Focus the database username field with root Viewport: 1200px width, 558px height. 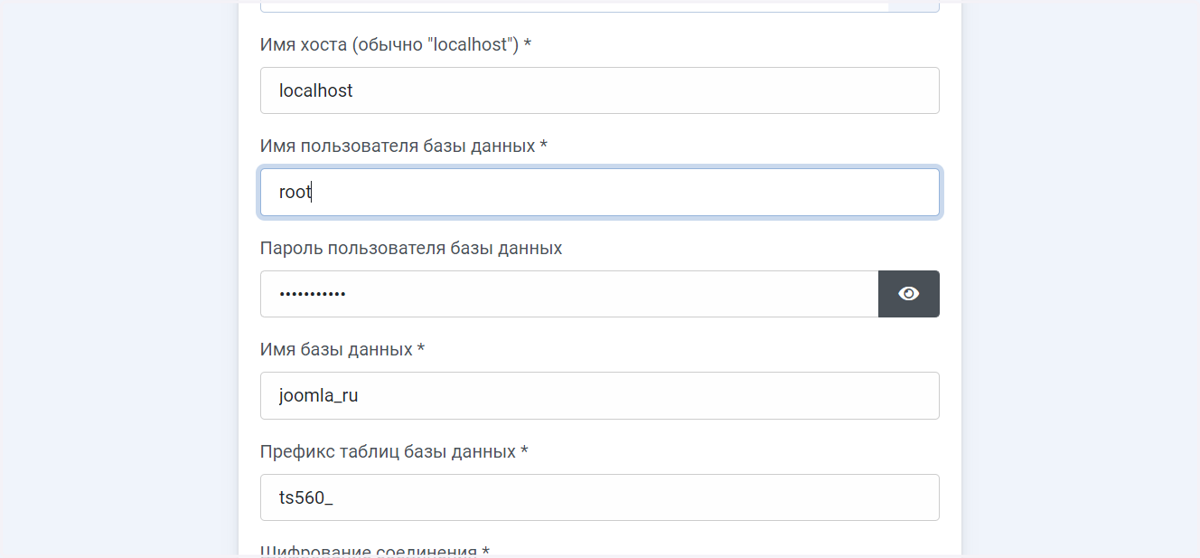pos(599,192)
